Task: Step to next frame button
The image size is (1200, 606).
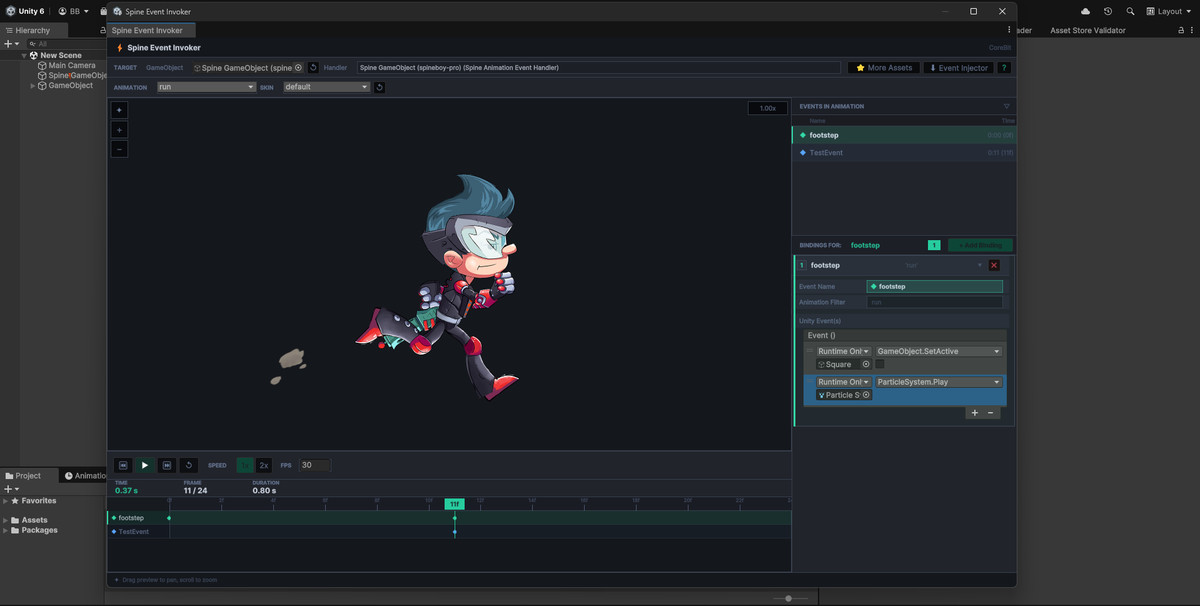Action: coord(167,465)
